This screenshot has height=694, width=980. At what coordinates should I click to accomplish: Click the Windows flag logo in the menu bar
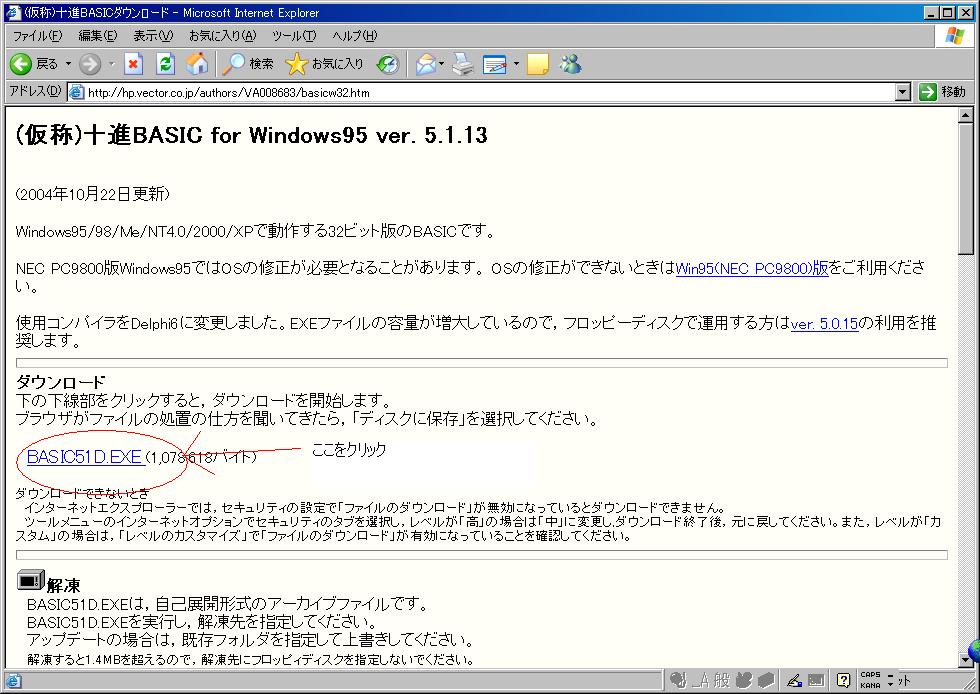[954, 36]
